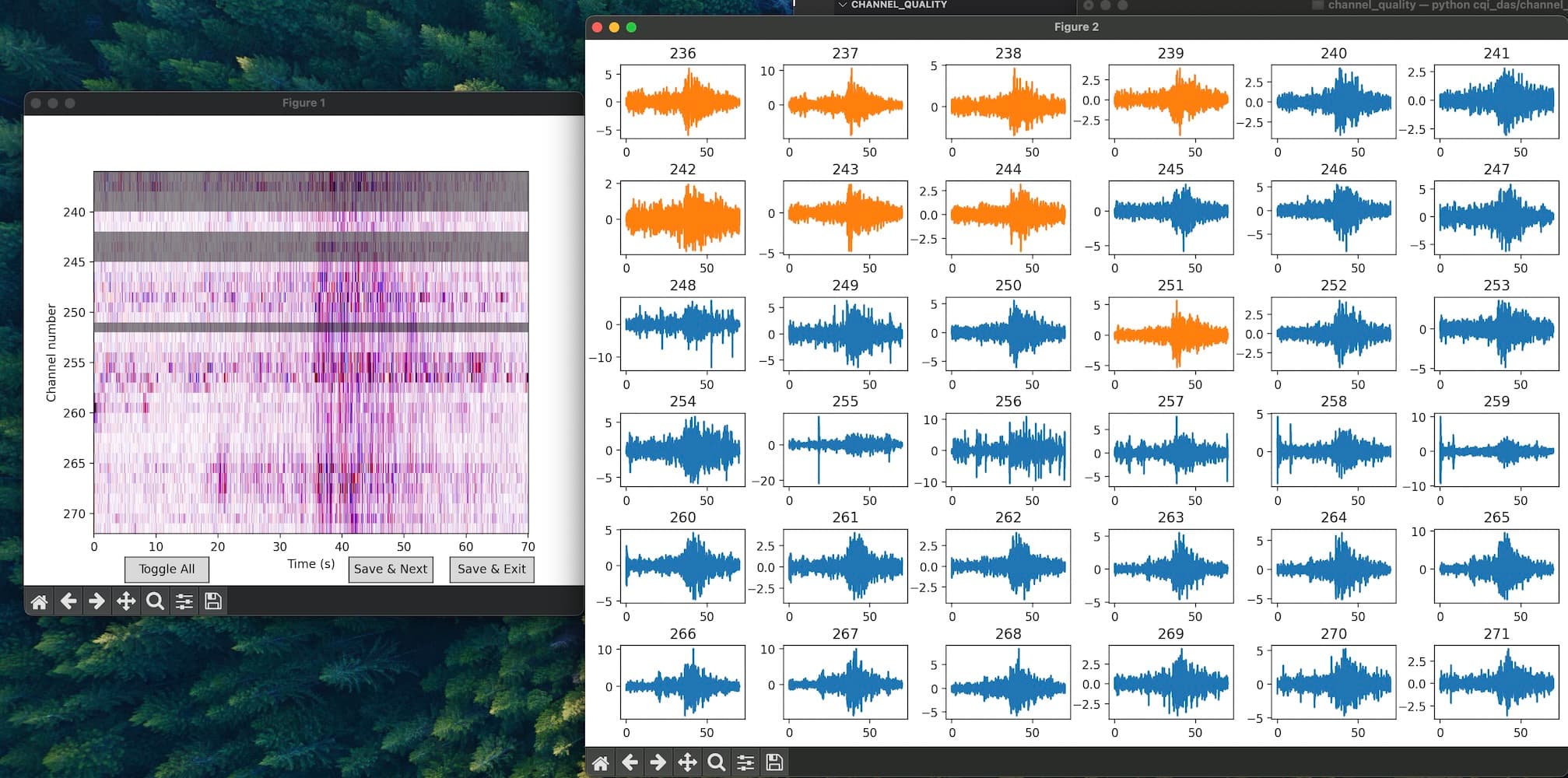Click the Toggle All button
The image size is (1568, 778).
[167, 569]
